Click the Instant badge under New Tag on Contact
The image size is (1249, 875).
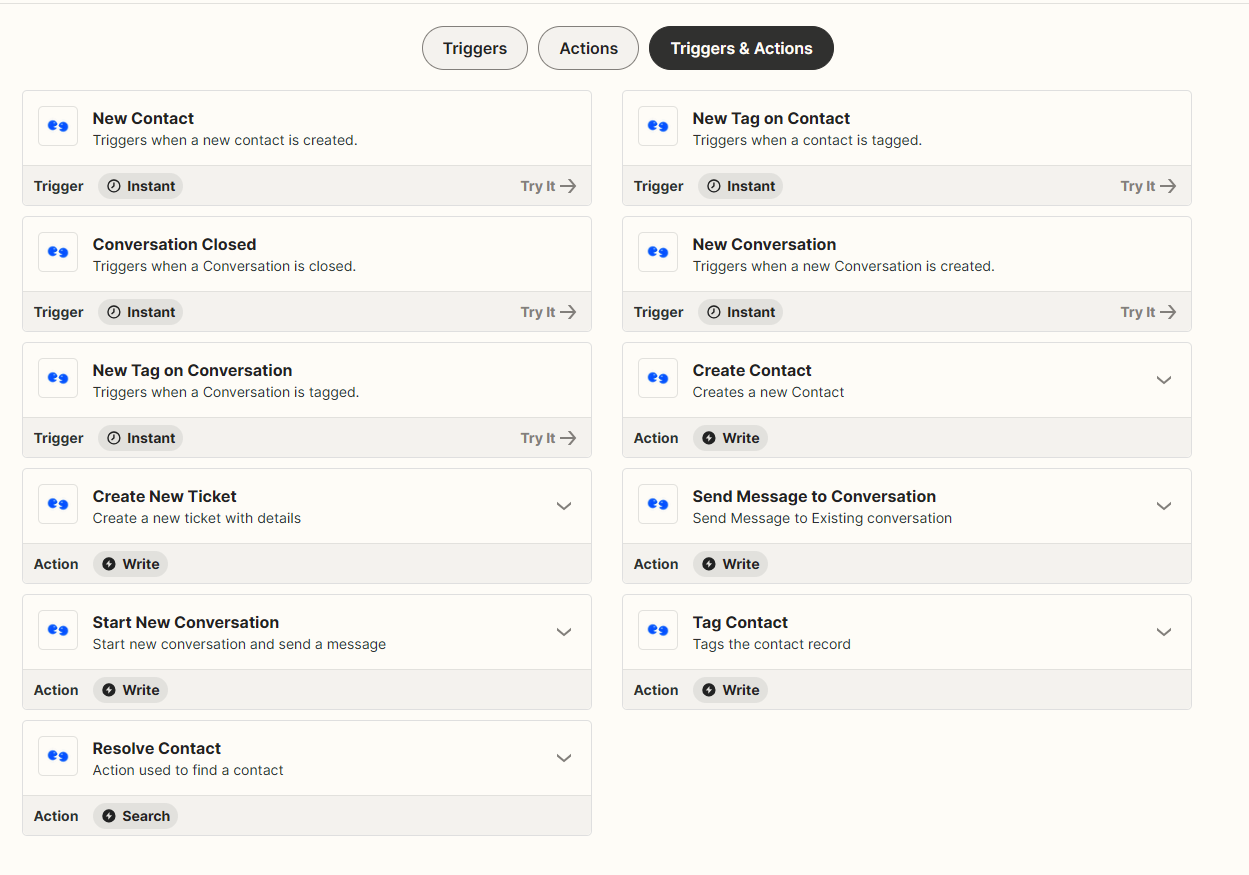click(740, 186)
